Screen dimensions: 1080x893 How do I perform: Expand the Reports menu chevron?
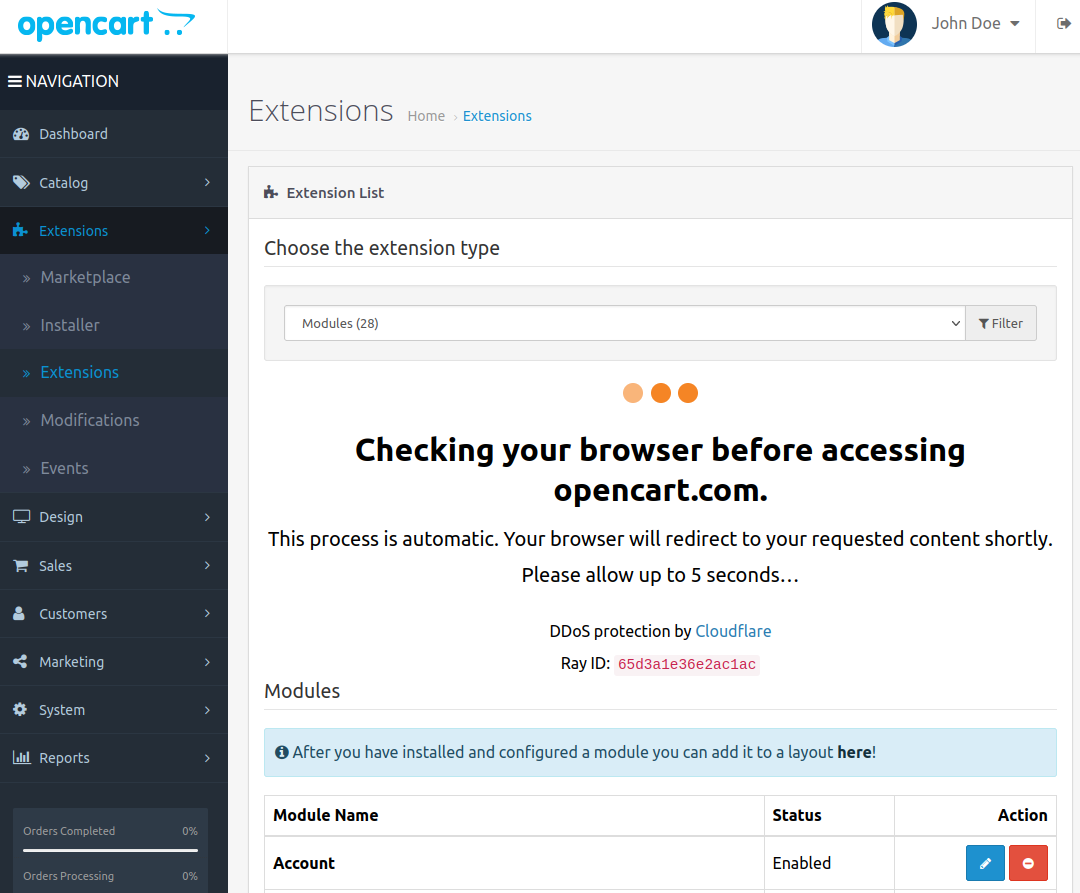207,758
